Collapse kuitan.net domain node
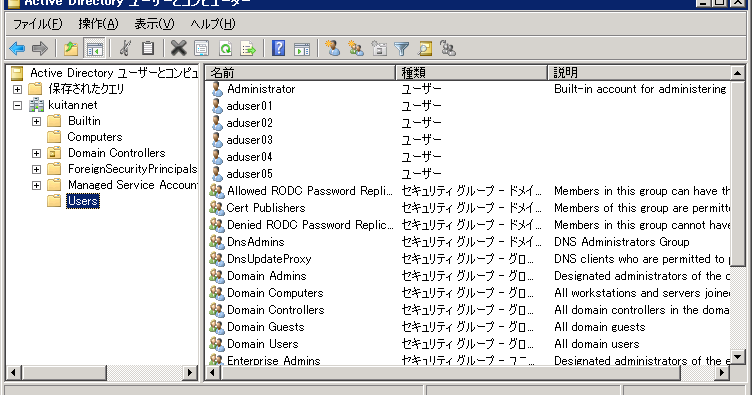Image resolution: width=752 pixels, height=395 pixels. coord(17,105)
